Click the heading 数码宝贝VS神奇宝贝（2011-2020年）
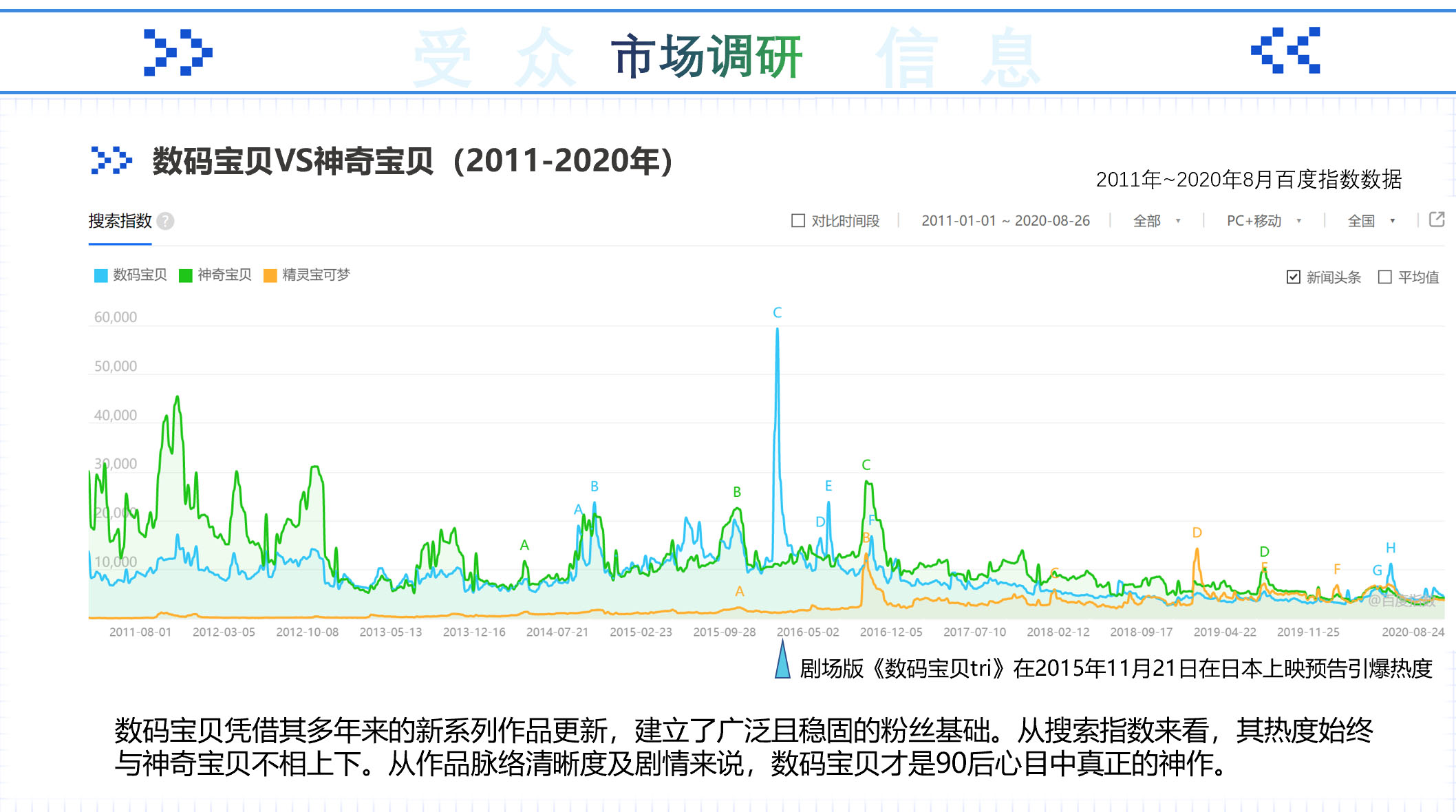 click(413, 161)
